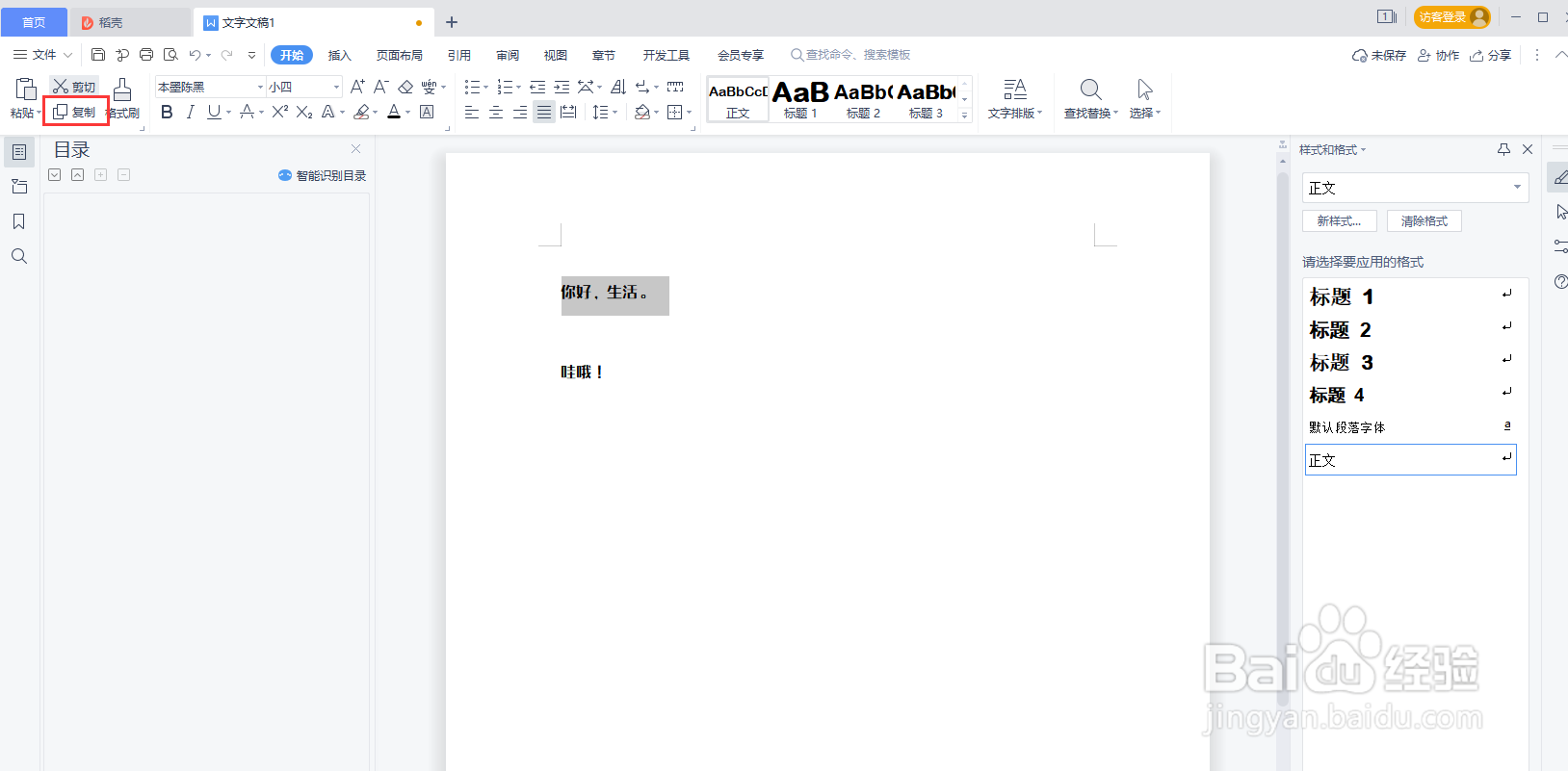The width and height of the screenshot is (1568, 771).
Task: Select the outline icon in left sidebar
Action: click(x=19, y=151)
